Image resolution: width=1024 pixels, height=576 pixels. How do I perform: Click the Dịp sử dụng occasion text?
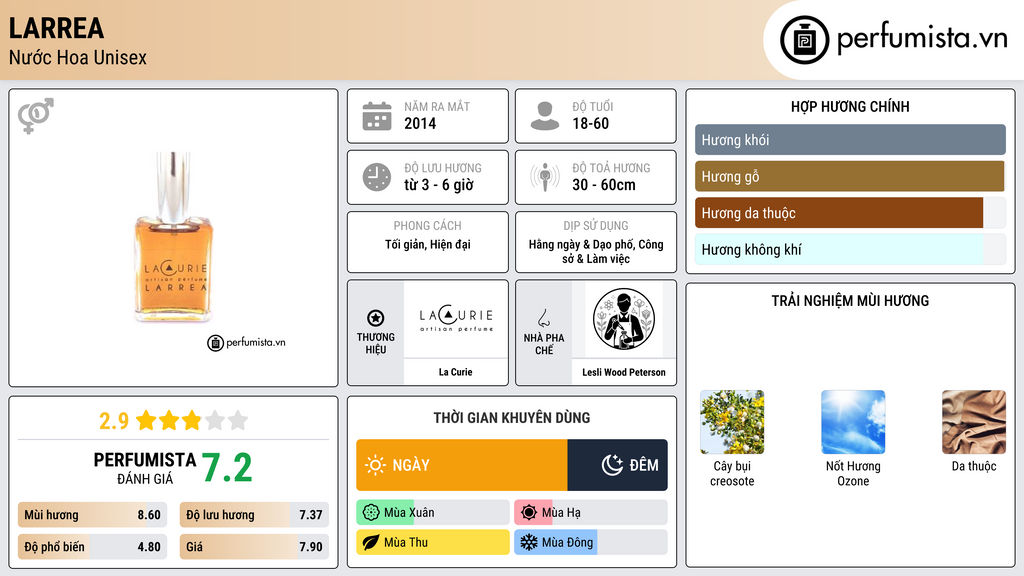[596, 251]
